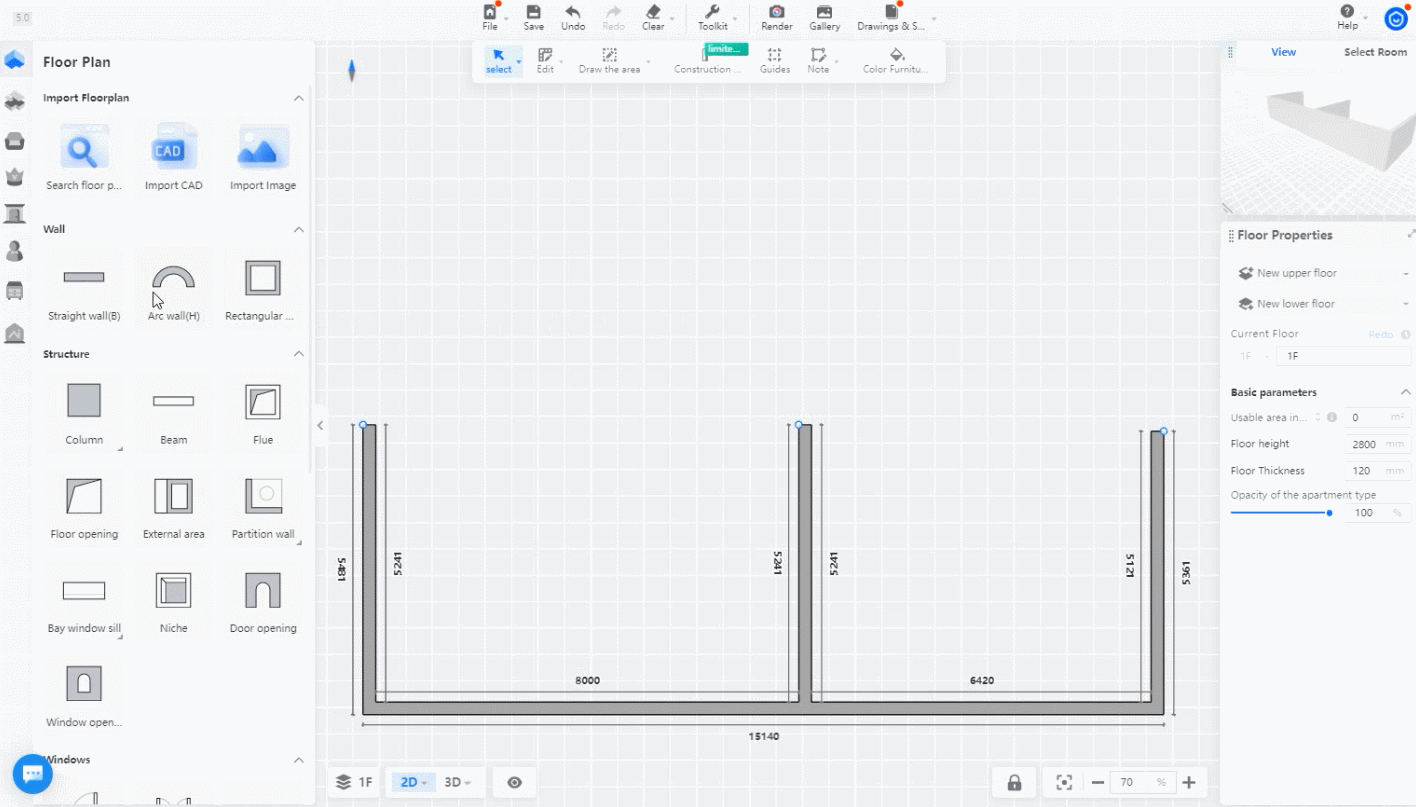Open the Toolkit menu
Screen dimensions: 1416x807
(712, 17)
